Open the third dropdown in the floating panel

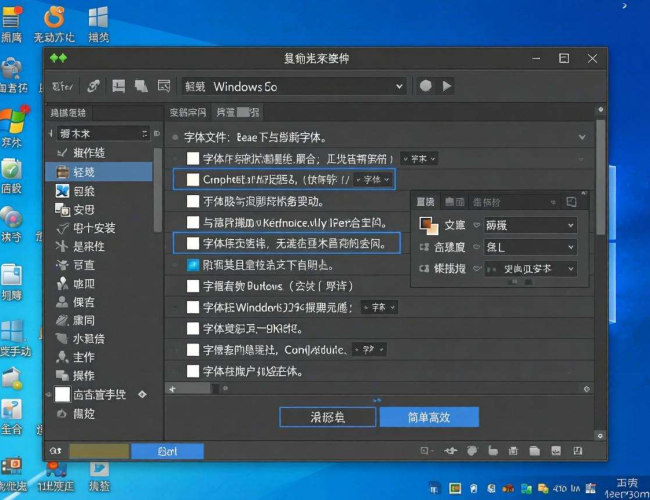tap(530, 269)
